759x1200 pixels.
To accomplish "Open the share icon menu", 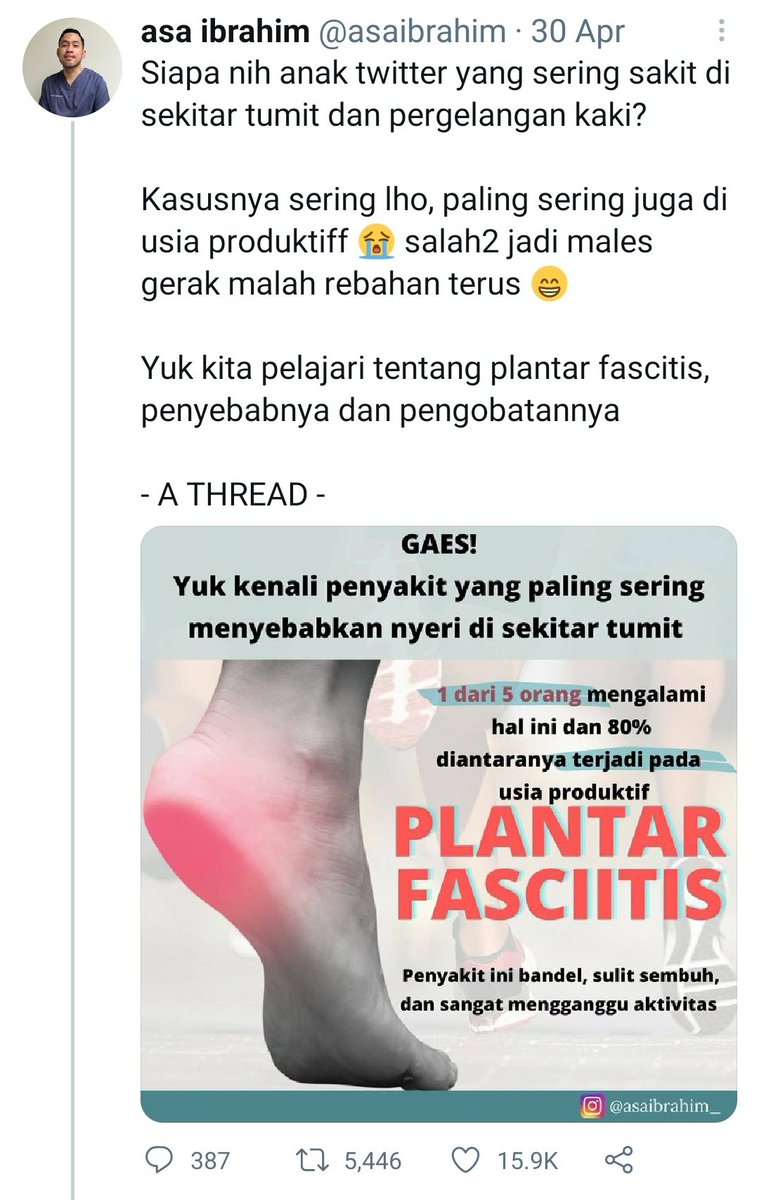I will pyautogui.click(x=620, y=1161).
